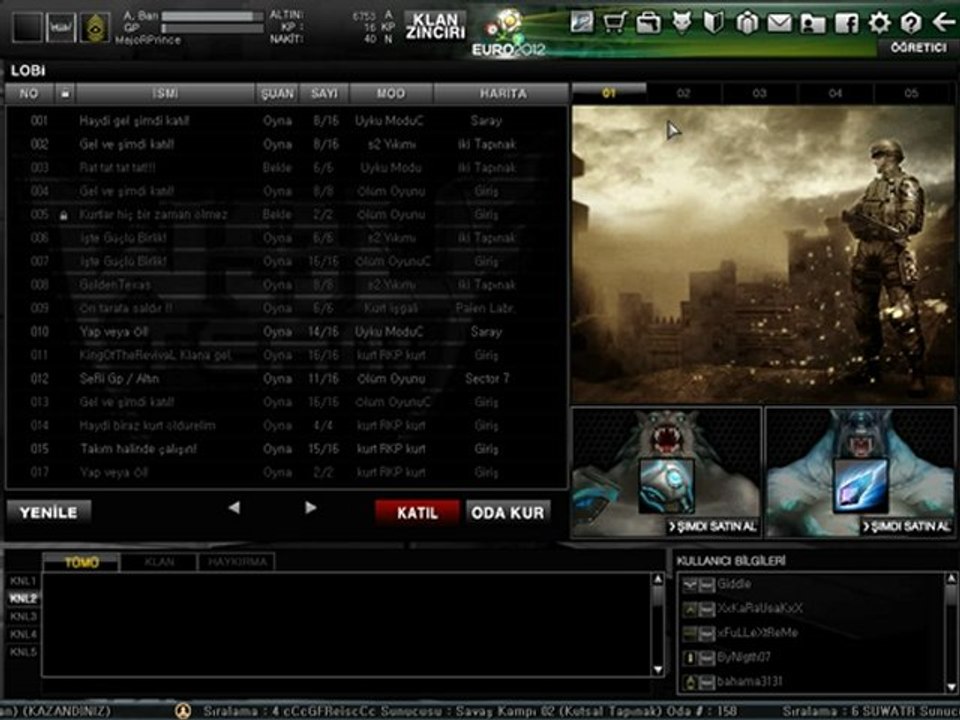The image size is (960, 720).
Task: Click the sergeant rank badge icon
Action: point(95,28)
